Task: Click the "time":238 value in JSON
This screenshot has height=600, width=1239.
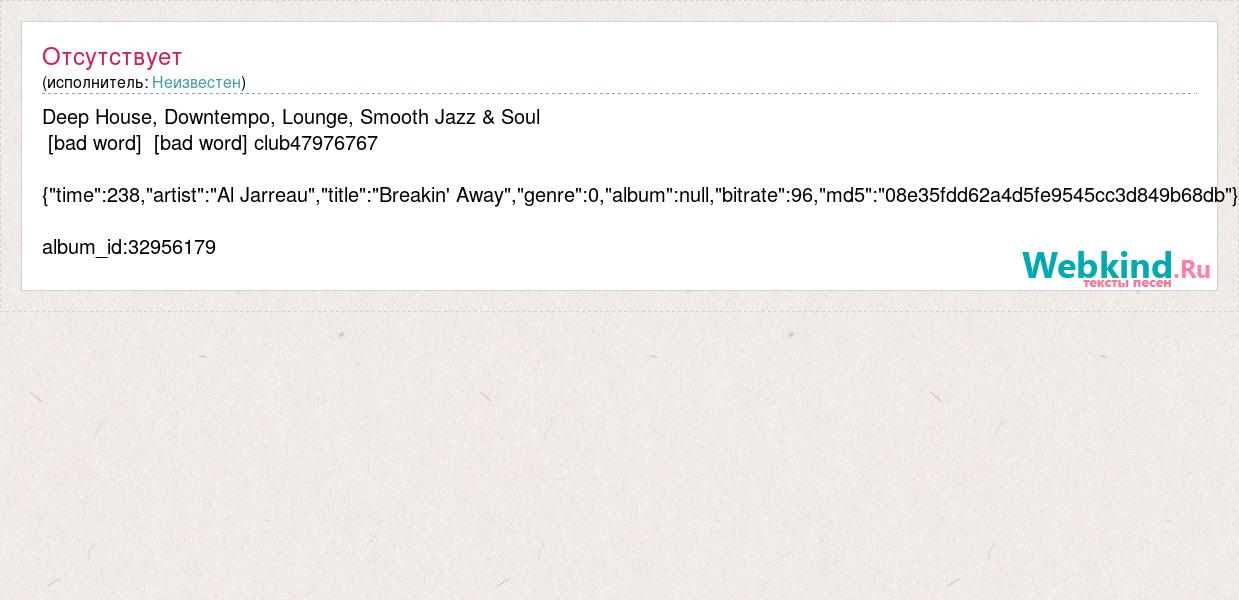Action: (94, 195)
